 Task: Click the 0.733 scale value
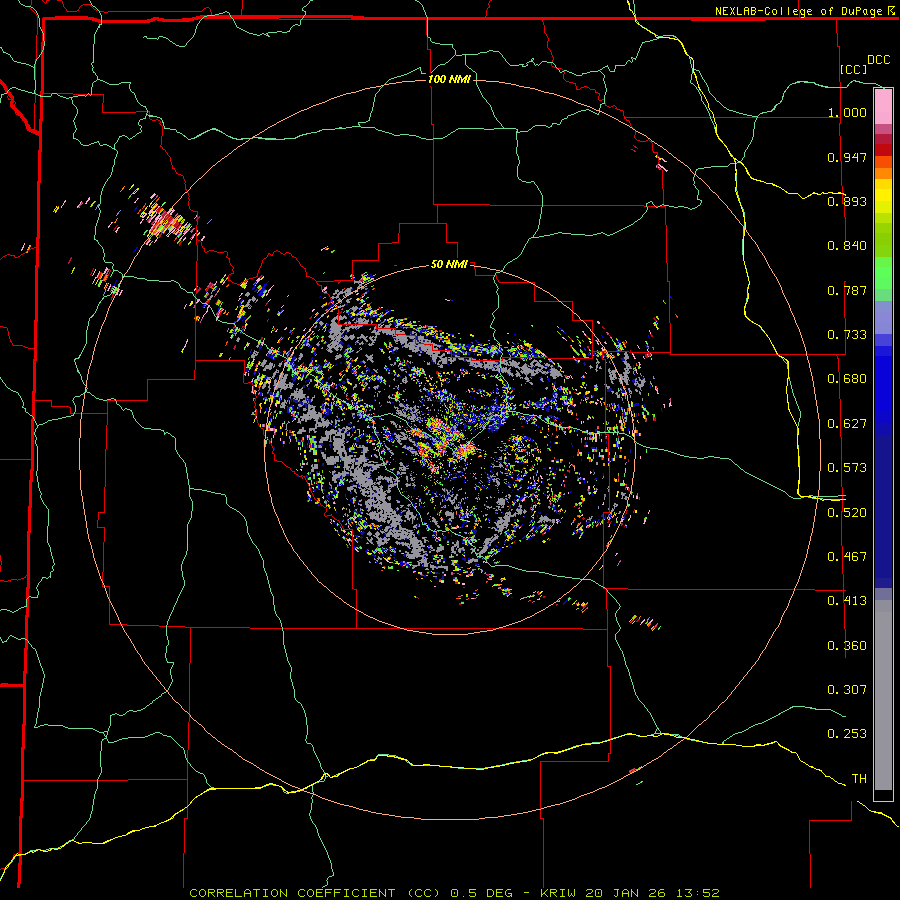pyautogui.click(x=847, y=335)
